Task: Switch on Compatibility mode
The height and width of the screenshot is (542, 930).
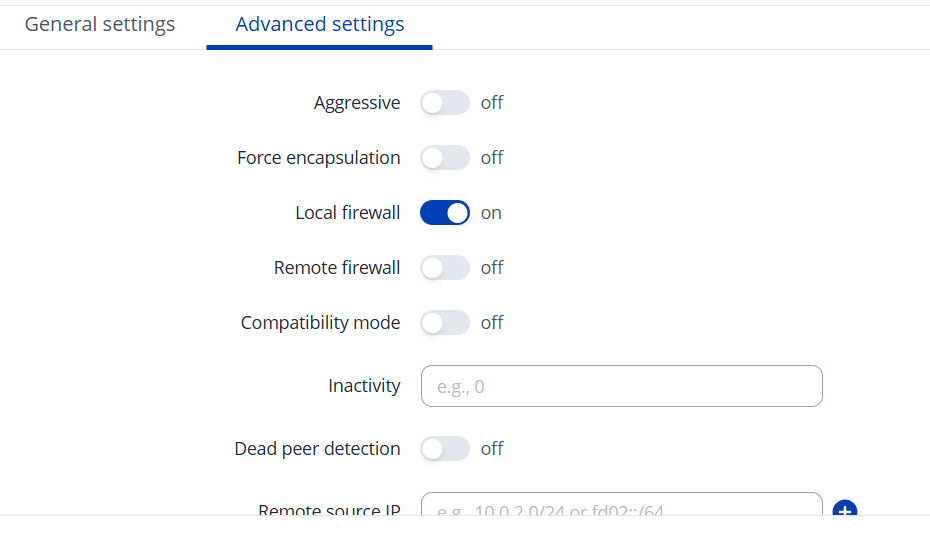Action: [x=445, y=323]
